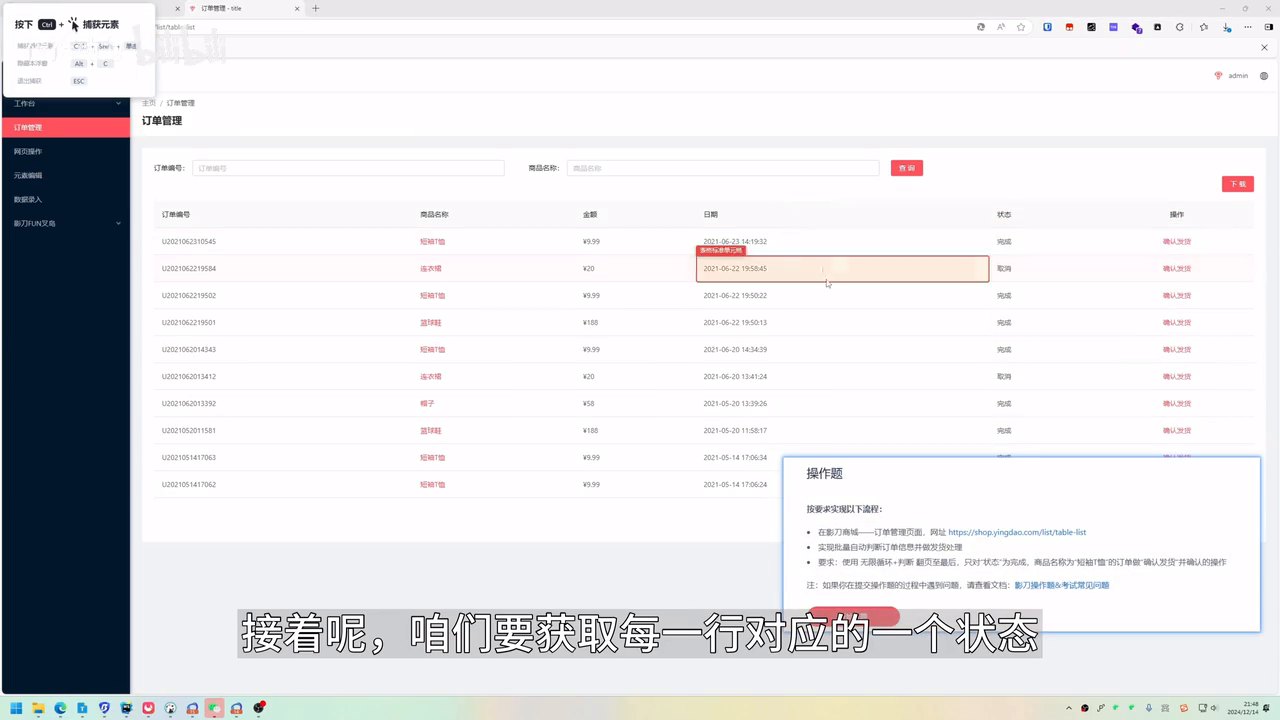Switch to the 订单管理 - title browser tab

pos(245,8)
